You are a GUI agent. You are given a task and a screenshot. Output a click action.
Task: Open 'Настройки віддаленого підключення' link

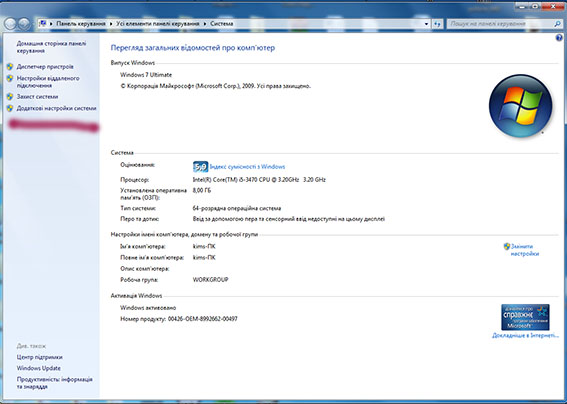point(48,82)
